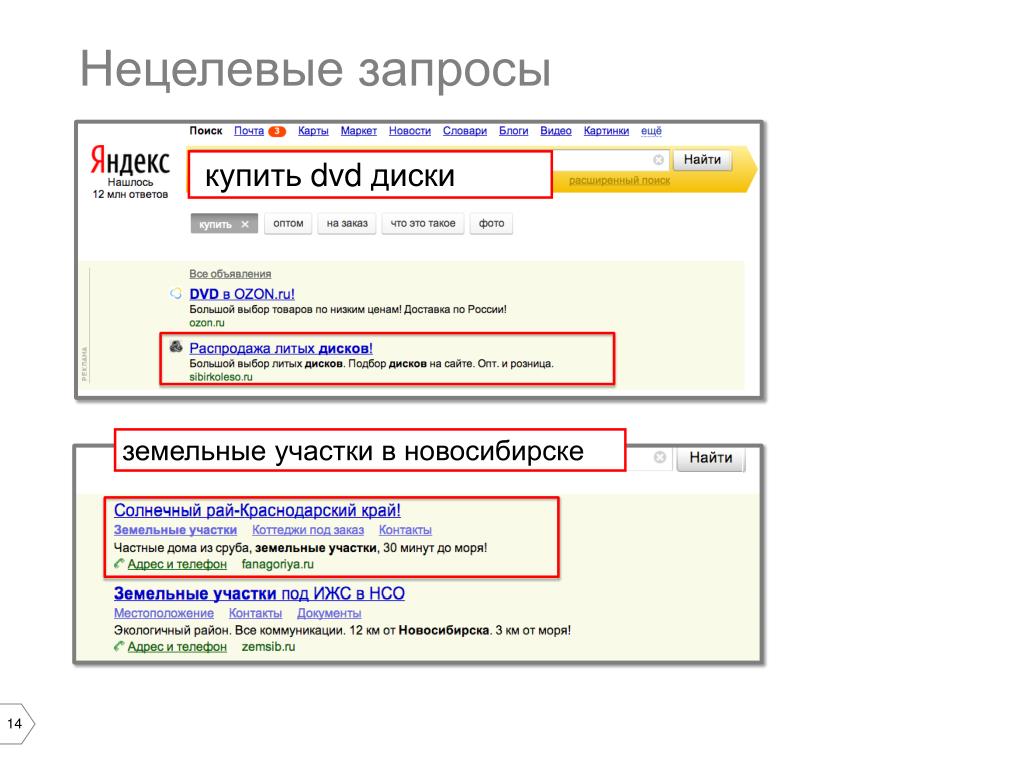Select the 'на заказ' suggestion chip
The height and width of the screenshot is (768, 1024).
pyautogui.click(x=347, y=223)
